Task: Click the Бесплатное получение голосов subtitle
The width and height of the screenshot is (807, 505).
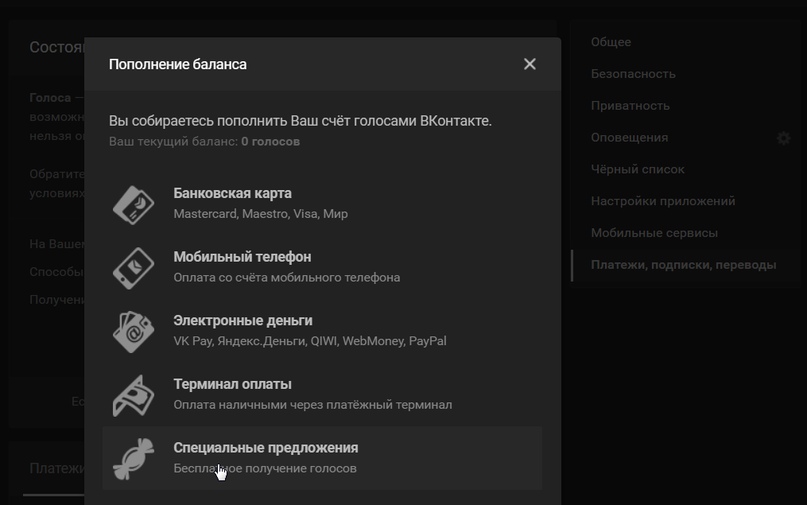Action: (265, 468)
